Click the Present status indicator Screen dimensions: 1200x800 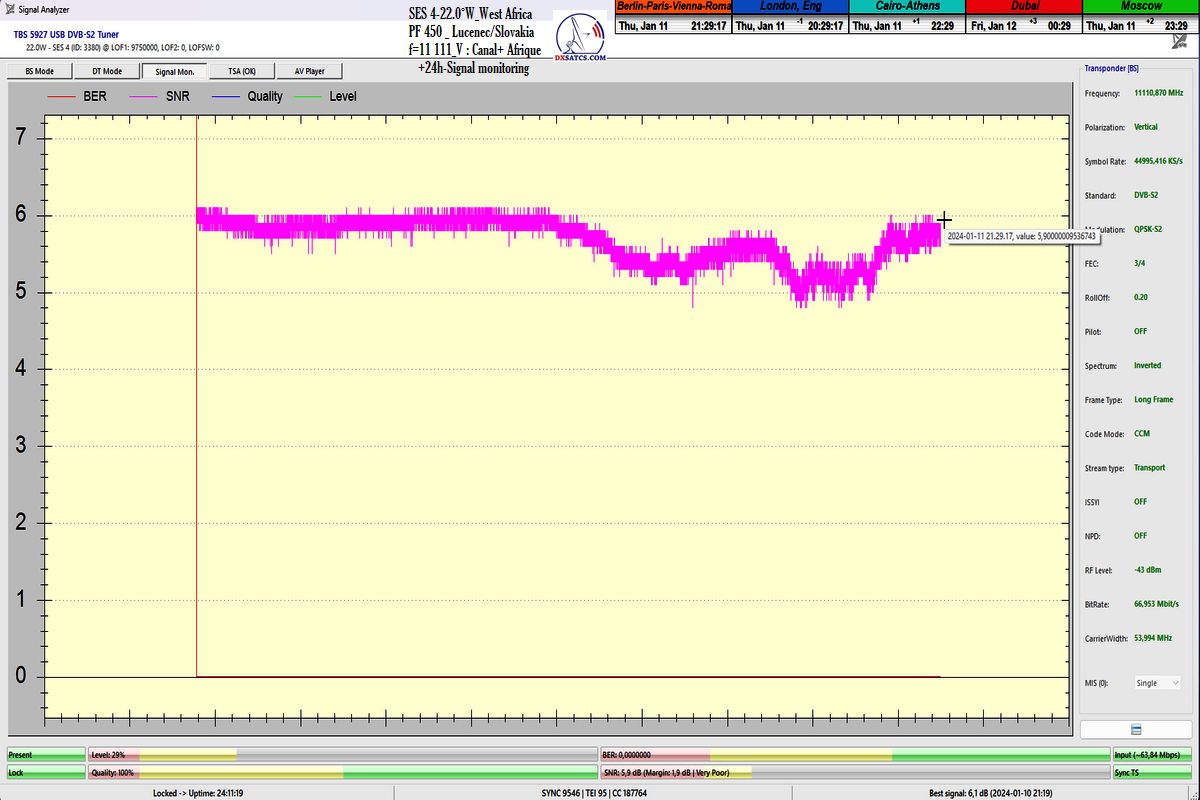45,755
